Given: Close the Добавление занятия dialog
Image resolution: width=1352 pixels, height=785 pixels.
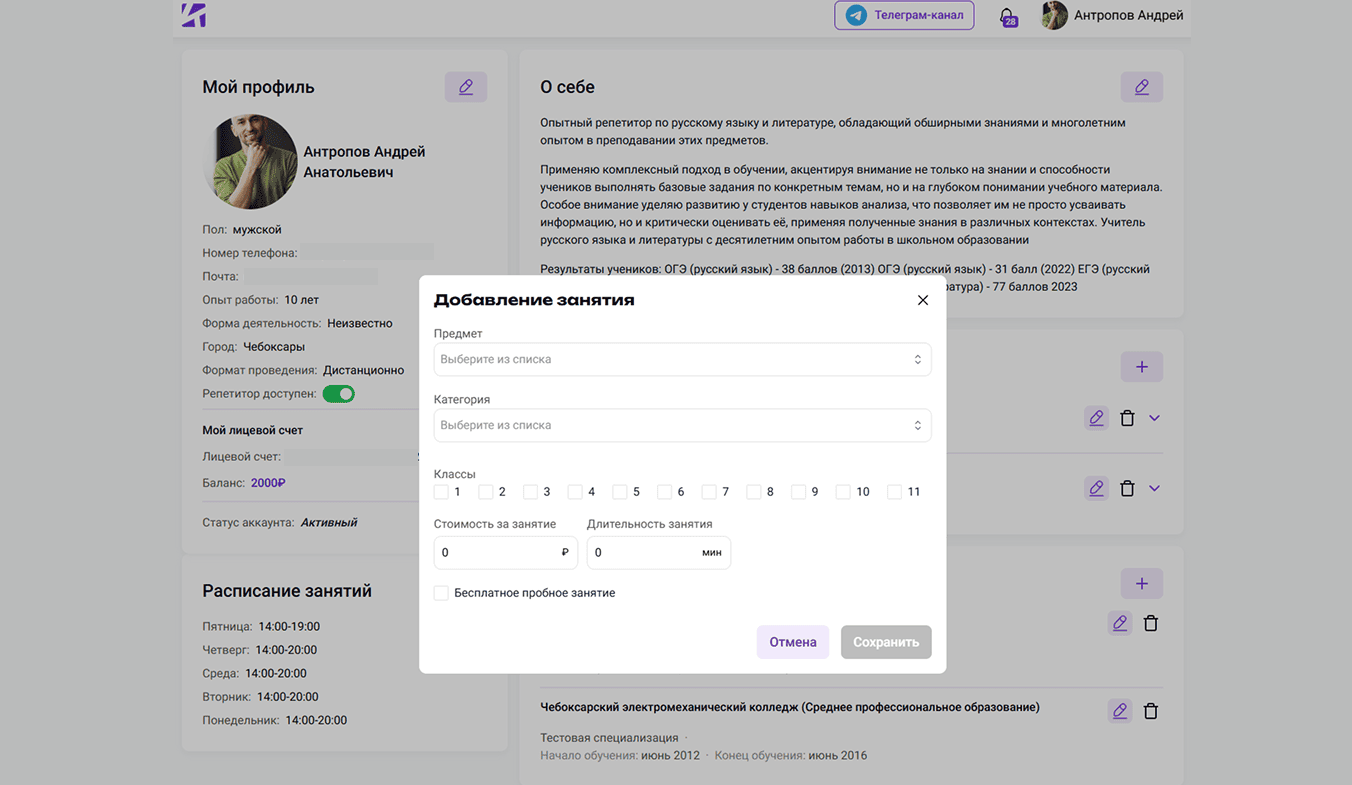Looking at the screenshot, I should [922, 300].
